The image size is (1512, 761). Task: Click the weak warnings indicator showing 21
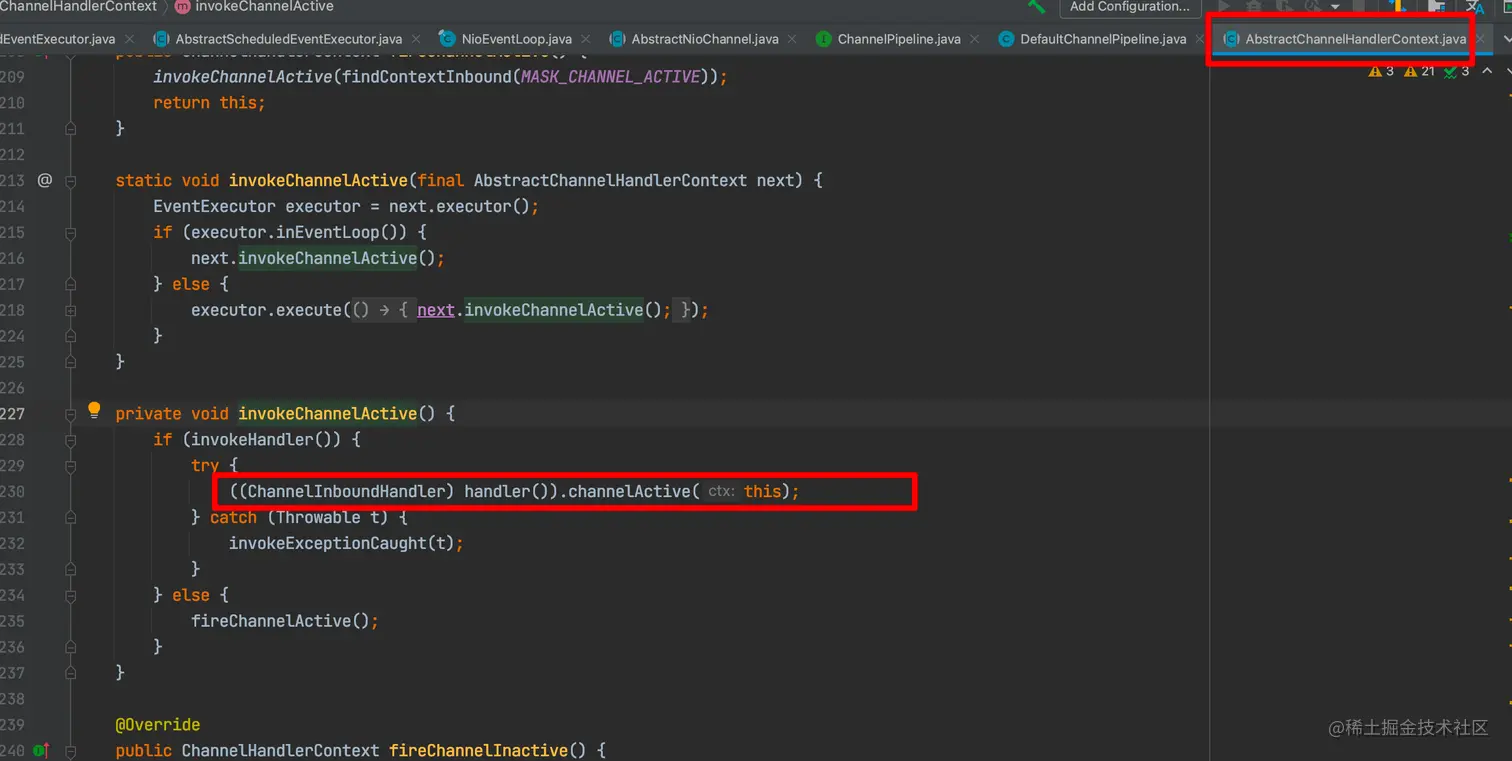(x=1420, y=71)
